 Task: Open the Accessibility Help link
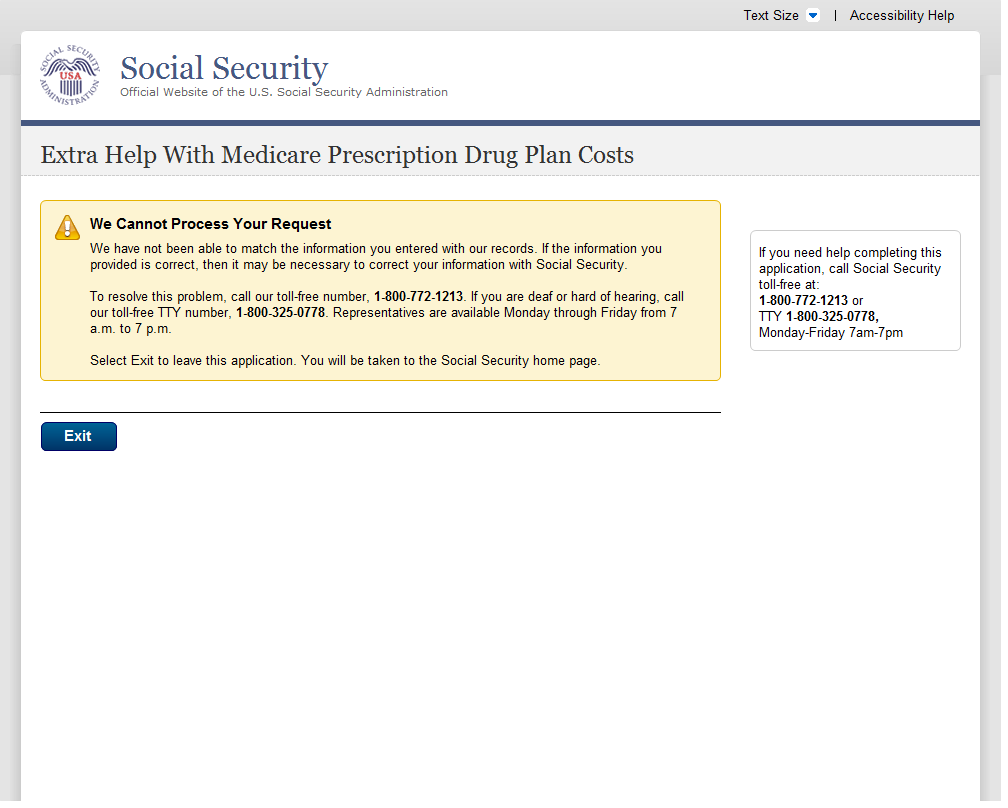901,16
